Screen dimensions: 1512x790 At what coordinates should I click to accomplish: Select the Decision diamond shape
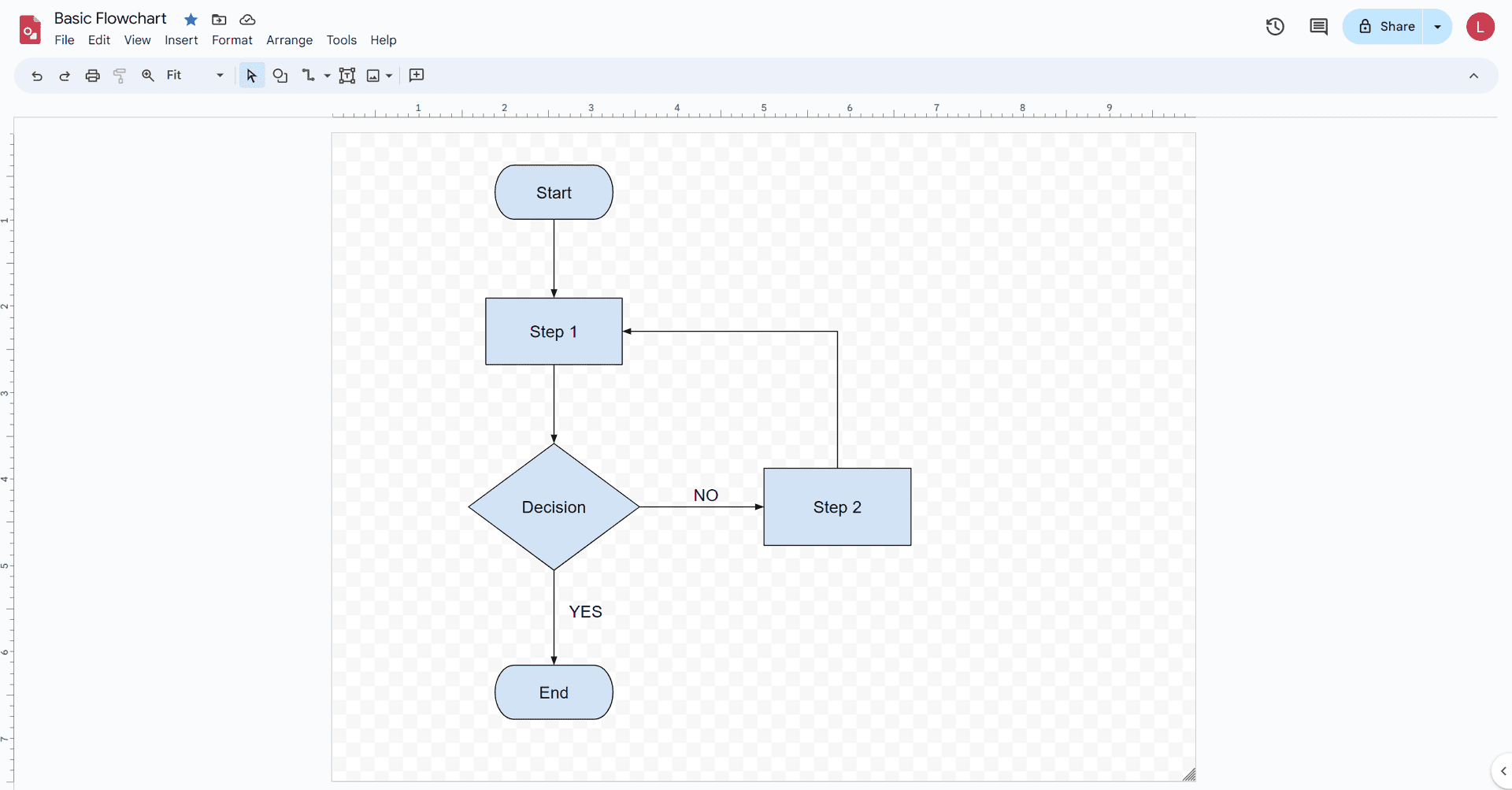click(x=554, y=507)
